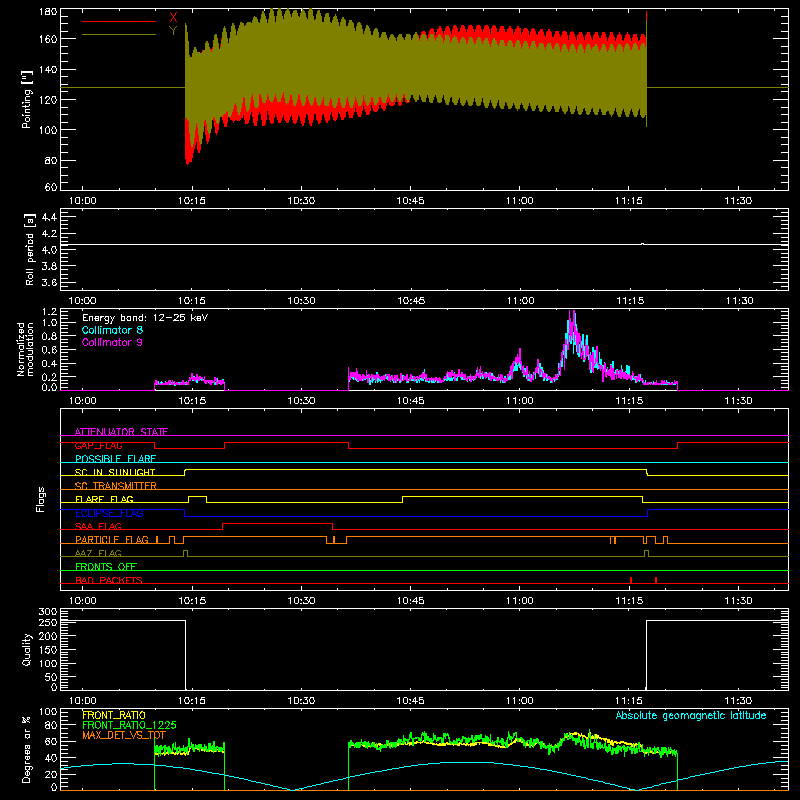This screenshot has width=800, height=800.
Task: Click the SC_IN_SUNLIGHT flag label
Action: (x=115, y=472)
